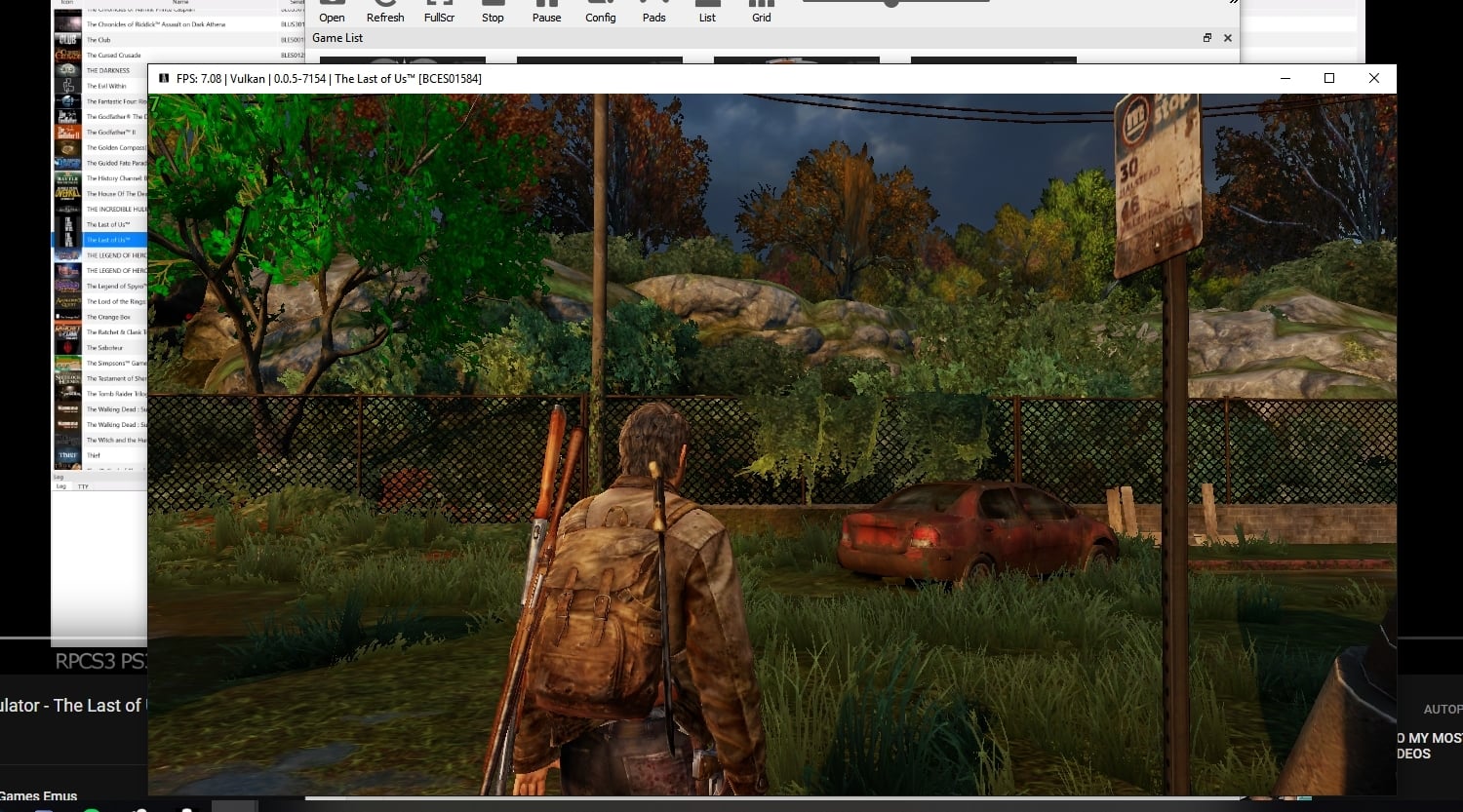Switch to Grid view
Image resolution: width=1463 pixels, height=812 pixels.
(762, 12)
